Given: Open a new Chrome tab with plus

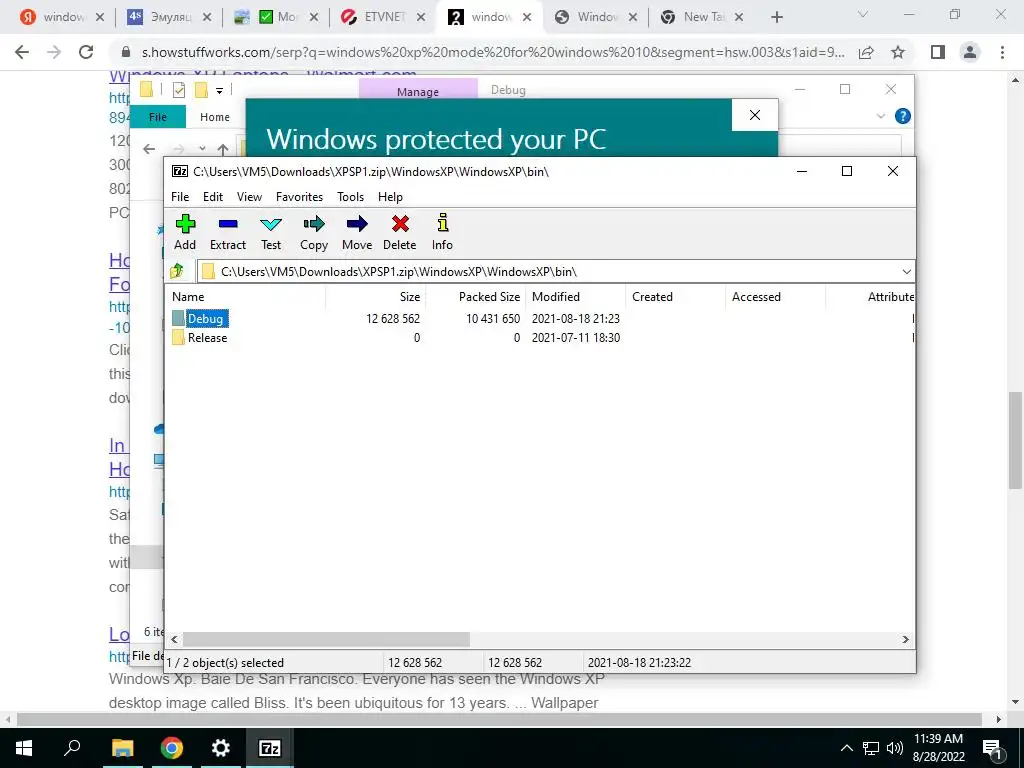Looking at the screenshot, I should point(776,18).
